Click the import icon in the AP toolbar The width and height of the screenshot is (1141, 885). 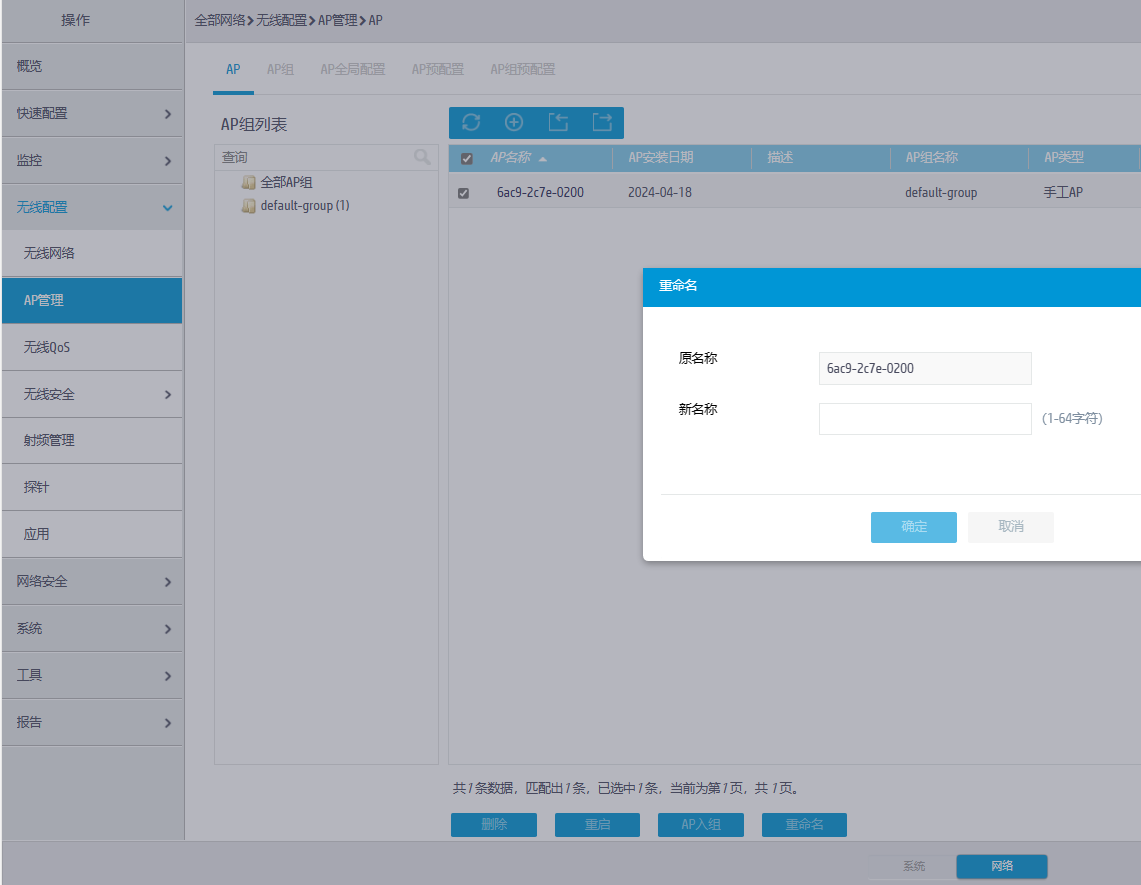click(558, 122)
